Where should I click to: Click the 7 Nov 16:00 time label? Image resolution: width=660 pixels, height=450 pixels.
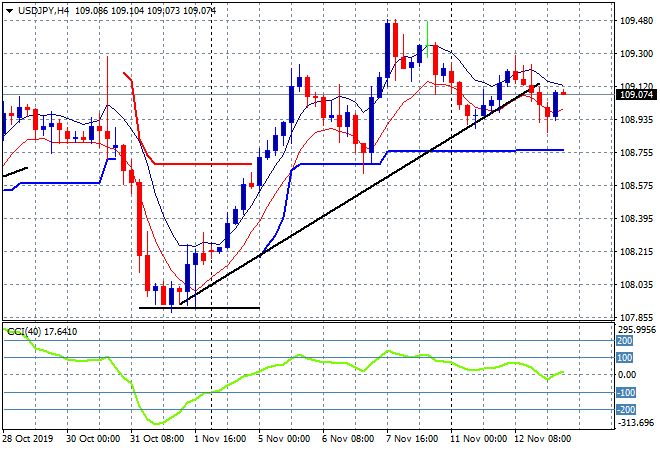412,439
